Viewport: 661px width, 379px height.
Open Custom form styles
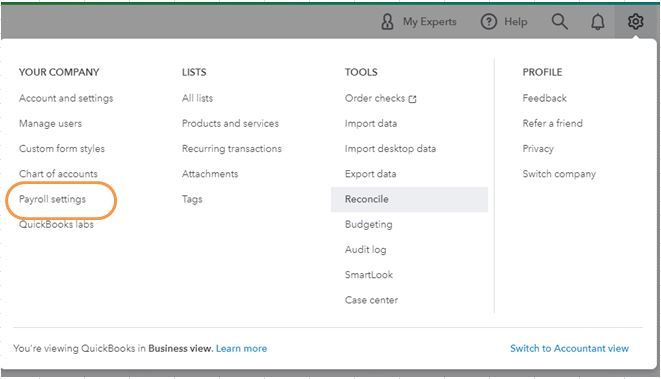pos(62,149)
